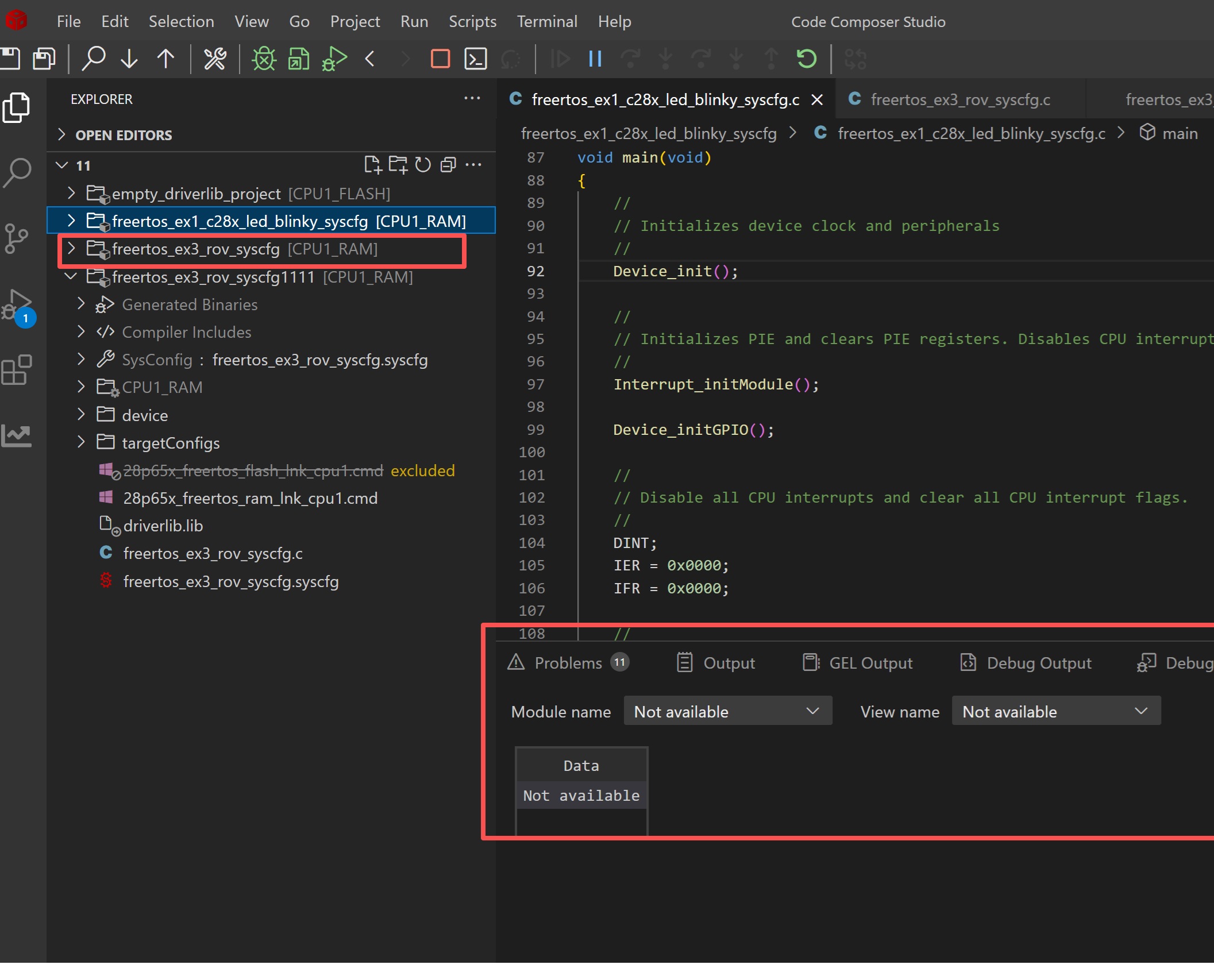Screen dimensions: 1214x980
Task: Click the green Flash/Load program icon
Action: pos(299,59)
